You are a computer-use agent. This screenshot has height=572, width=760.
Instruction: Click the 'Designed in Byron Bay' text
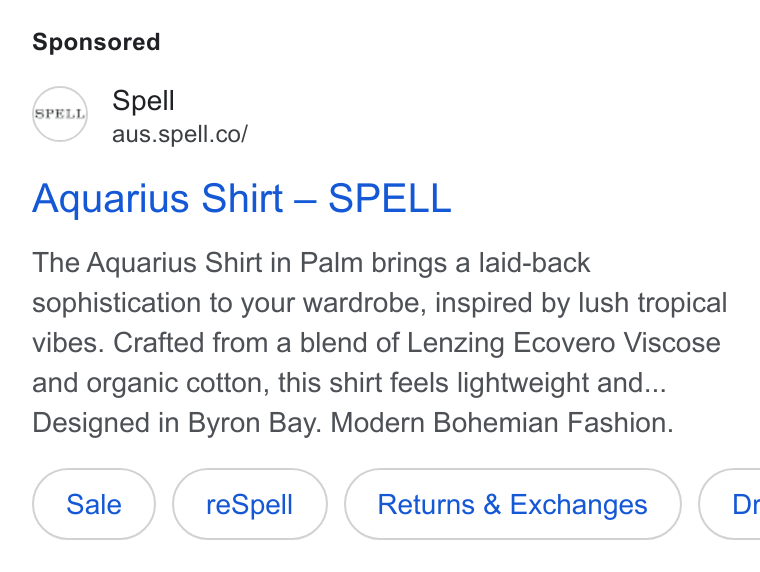177,423
